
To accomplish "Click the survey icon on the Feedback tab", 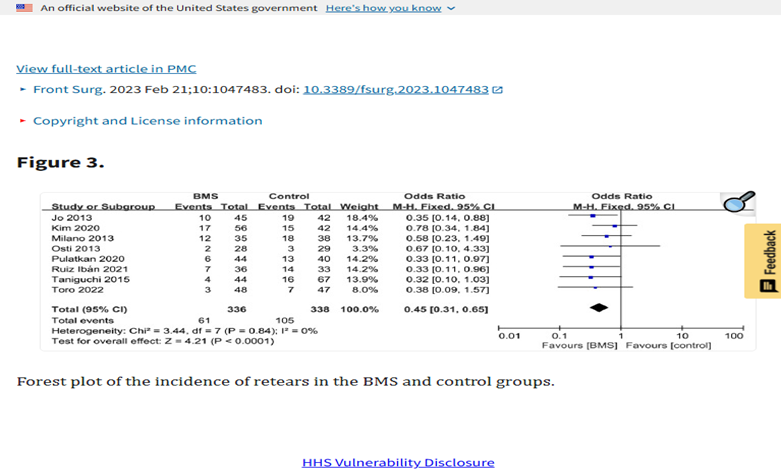I will pyautogui.click(x=768, y=287).
